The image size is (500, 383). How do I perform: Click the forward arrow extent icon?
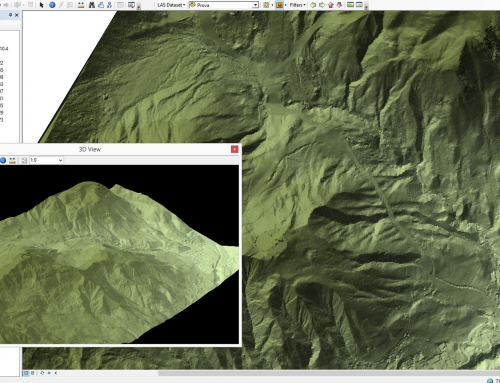pos(6,5)
